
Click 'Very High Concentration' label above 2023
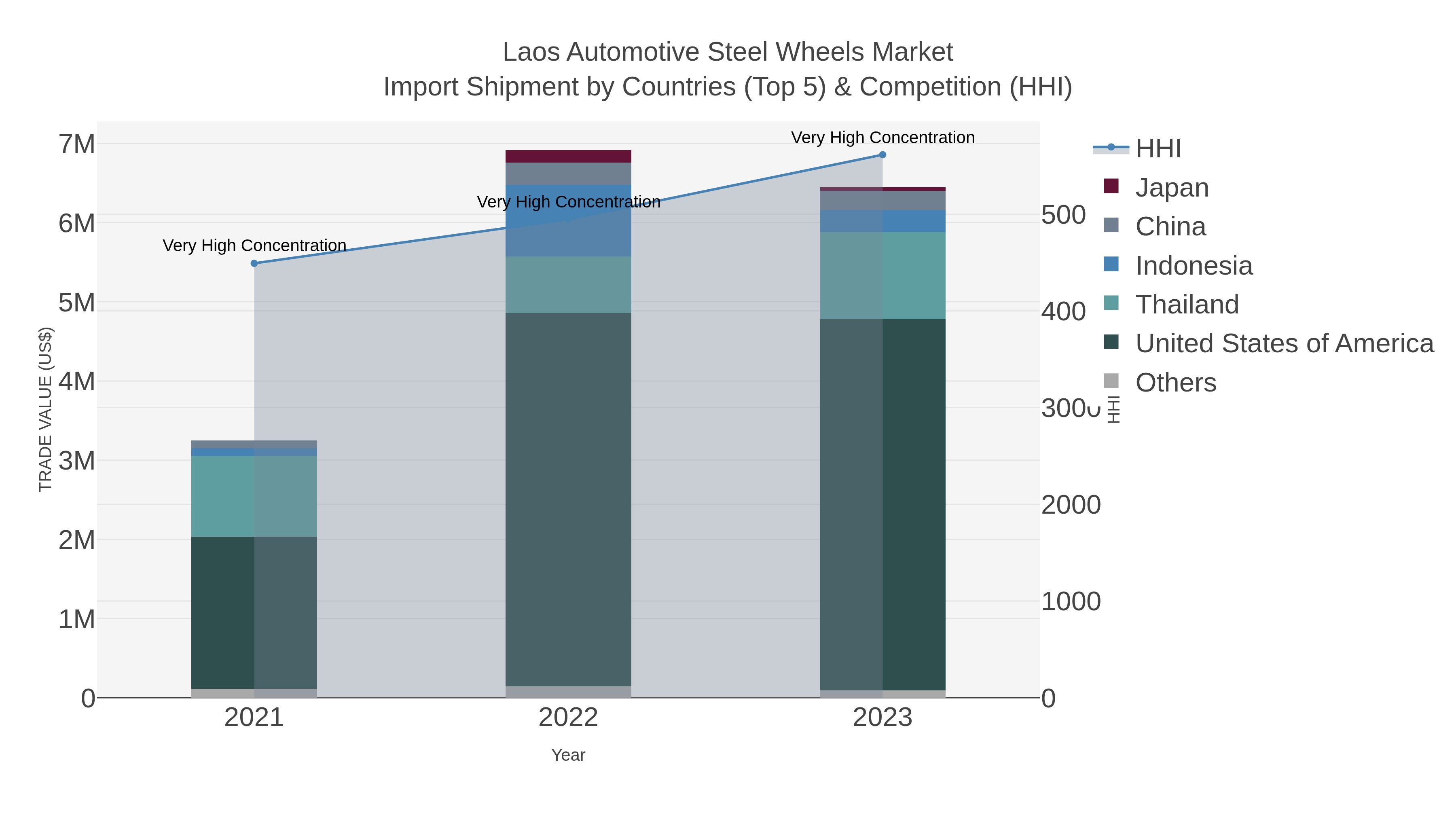tap(883, 138)
